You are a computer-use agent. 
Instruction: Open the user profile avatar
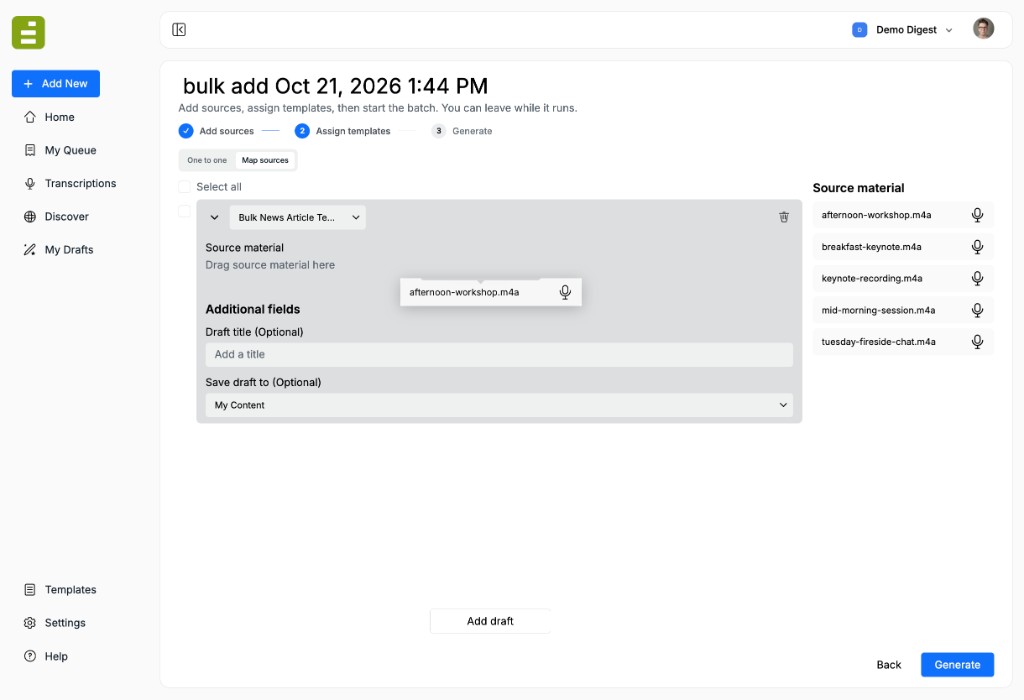point(983,29)
